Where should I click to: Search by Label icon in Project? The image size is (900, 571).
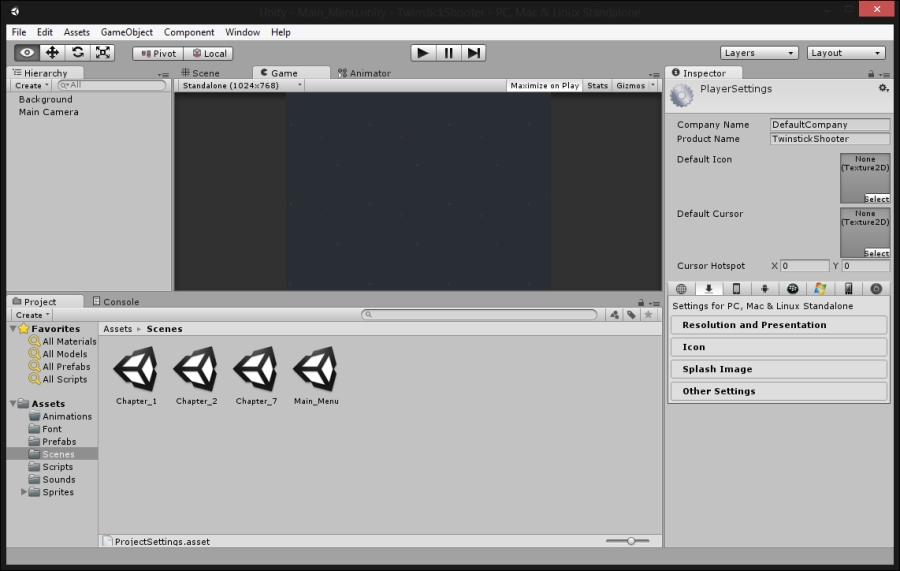click(x=631, y=314)
